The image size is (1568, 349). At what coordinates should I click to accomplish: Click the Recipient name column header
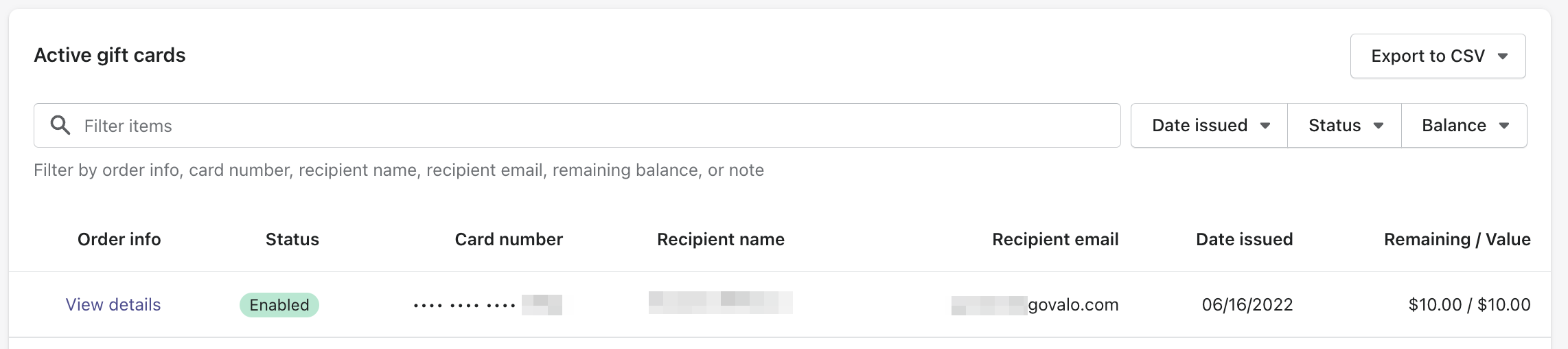720,239
